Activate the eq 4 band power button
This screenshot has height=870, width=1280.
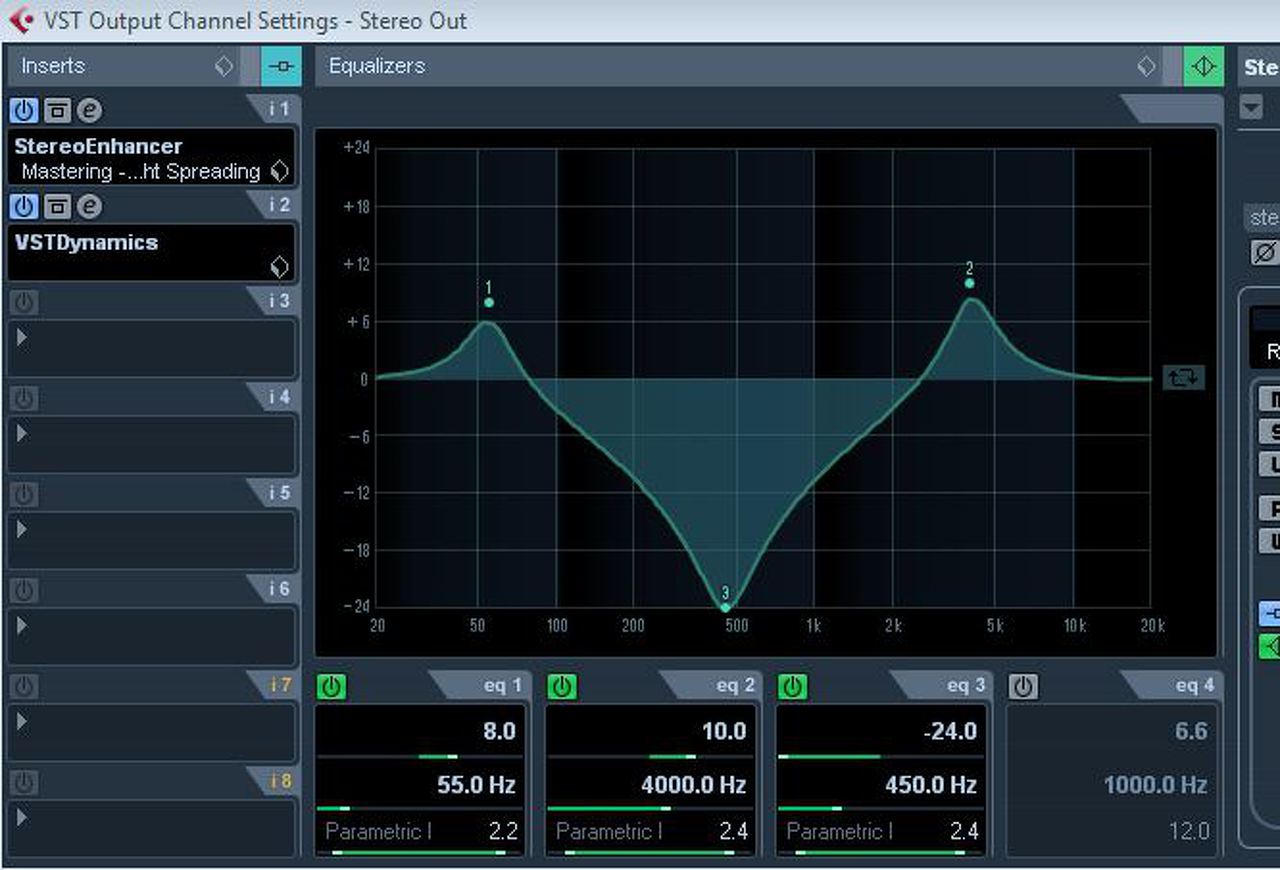(1022, 686)
